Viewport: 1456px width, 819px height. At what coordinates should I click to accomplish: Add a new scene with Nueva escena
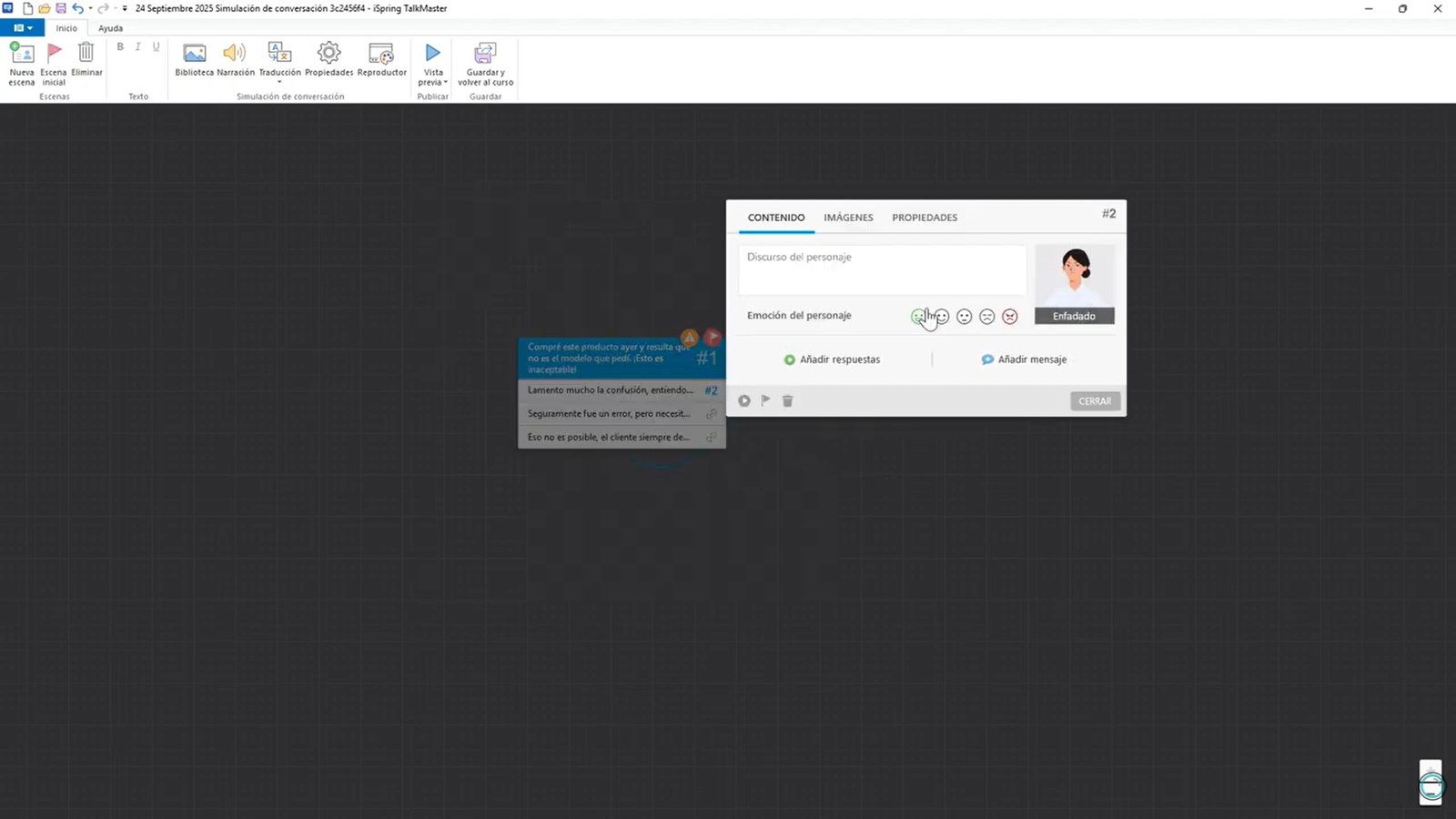tap(22, 64)
